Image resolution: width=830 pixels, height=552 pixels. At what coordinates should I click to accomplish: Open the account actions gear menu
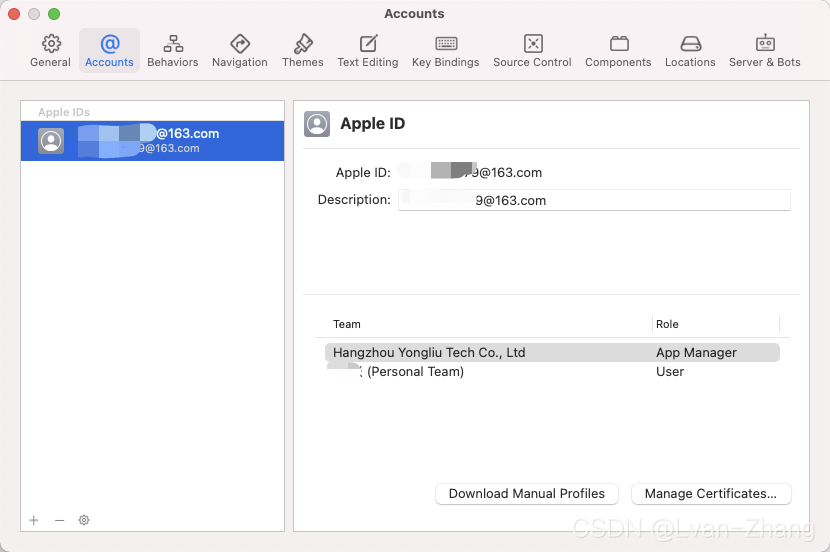(x=84, y=520)
